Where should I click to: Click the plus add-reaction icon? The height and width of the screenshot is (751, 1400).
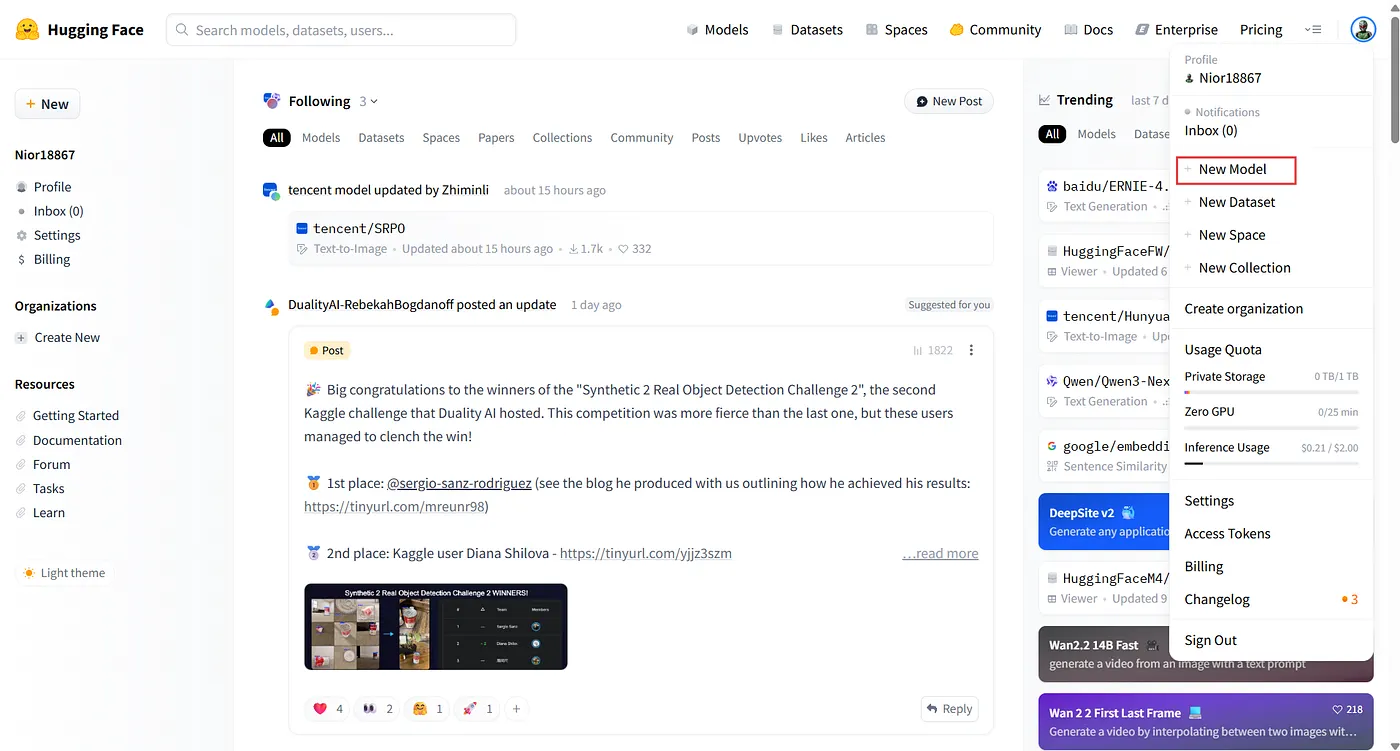click(517, 709)
